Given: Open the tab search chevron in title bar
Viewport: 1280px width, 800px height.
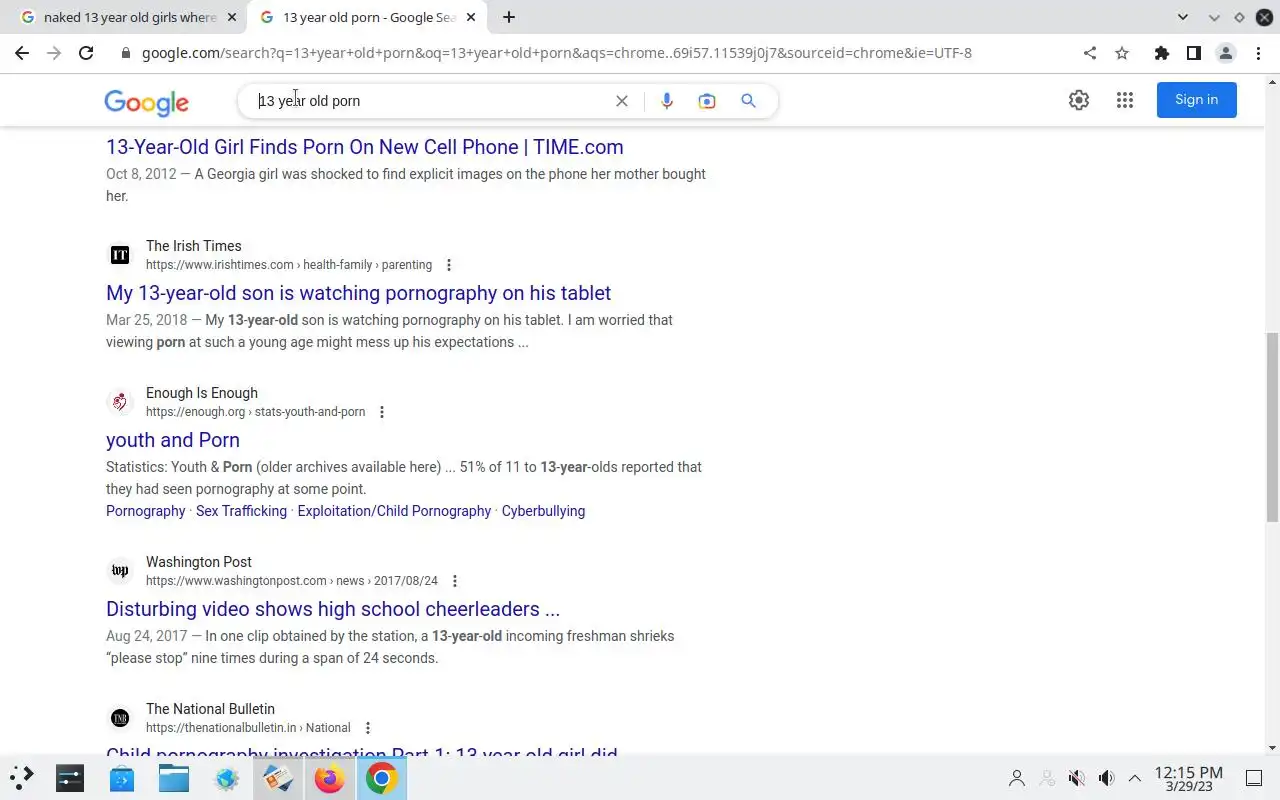Looking at the screenshot, I should click(1183, 17).
